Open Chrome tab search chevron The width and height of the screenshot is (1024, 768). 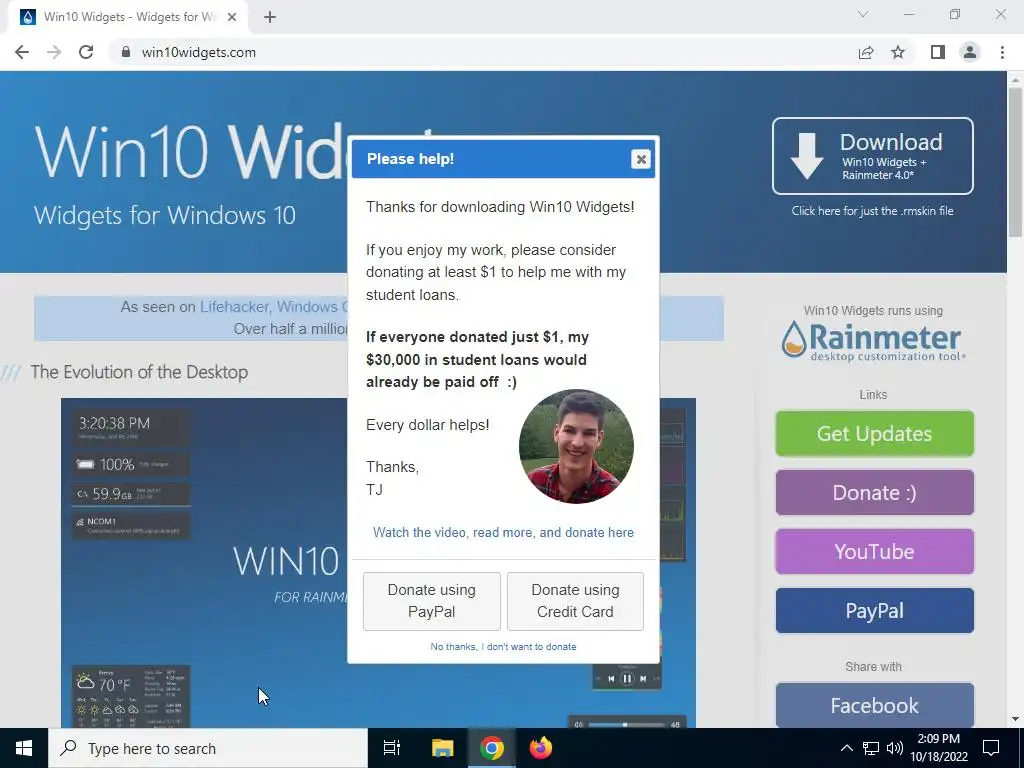pos(863,14)
